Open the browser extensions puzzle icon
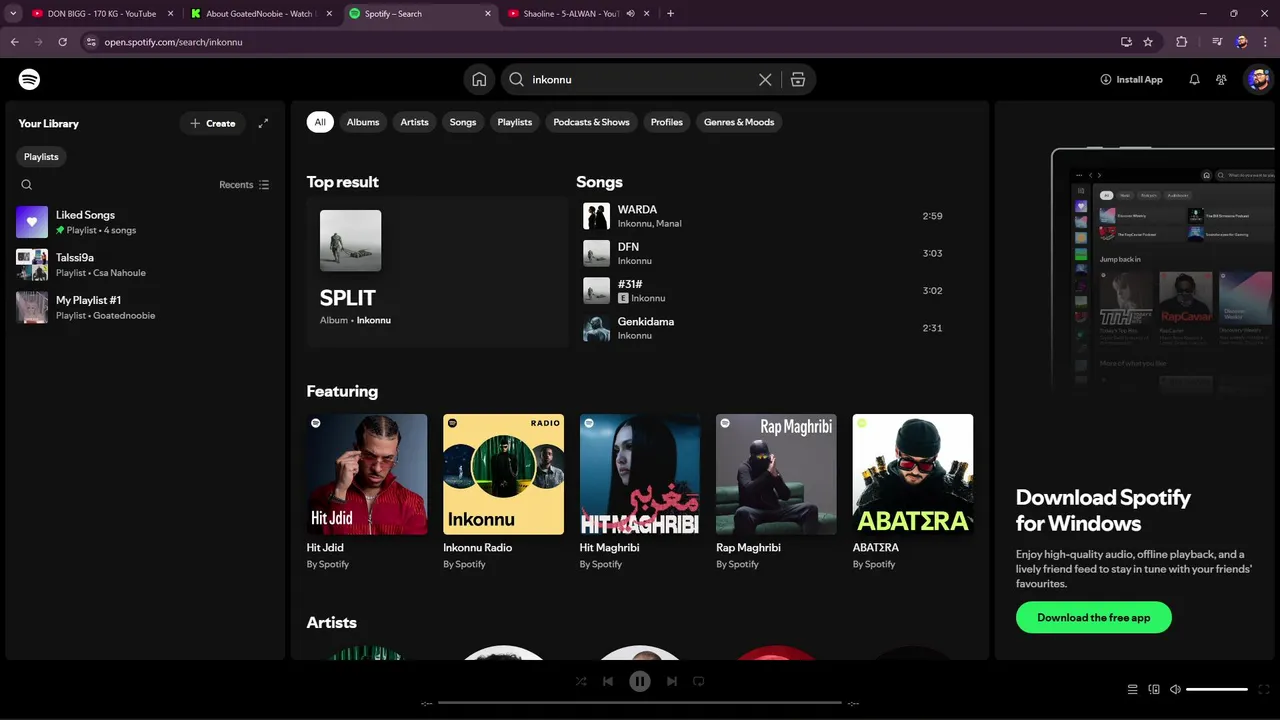The image size is (1280, 720). click(1181, 42)
